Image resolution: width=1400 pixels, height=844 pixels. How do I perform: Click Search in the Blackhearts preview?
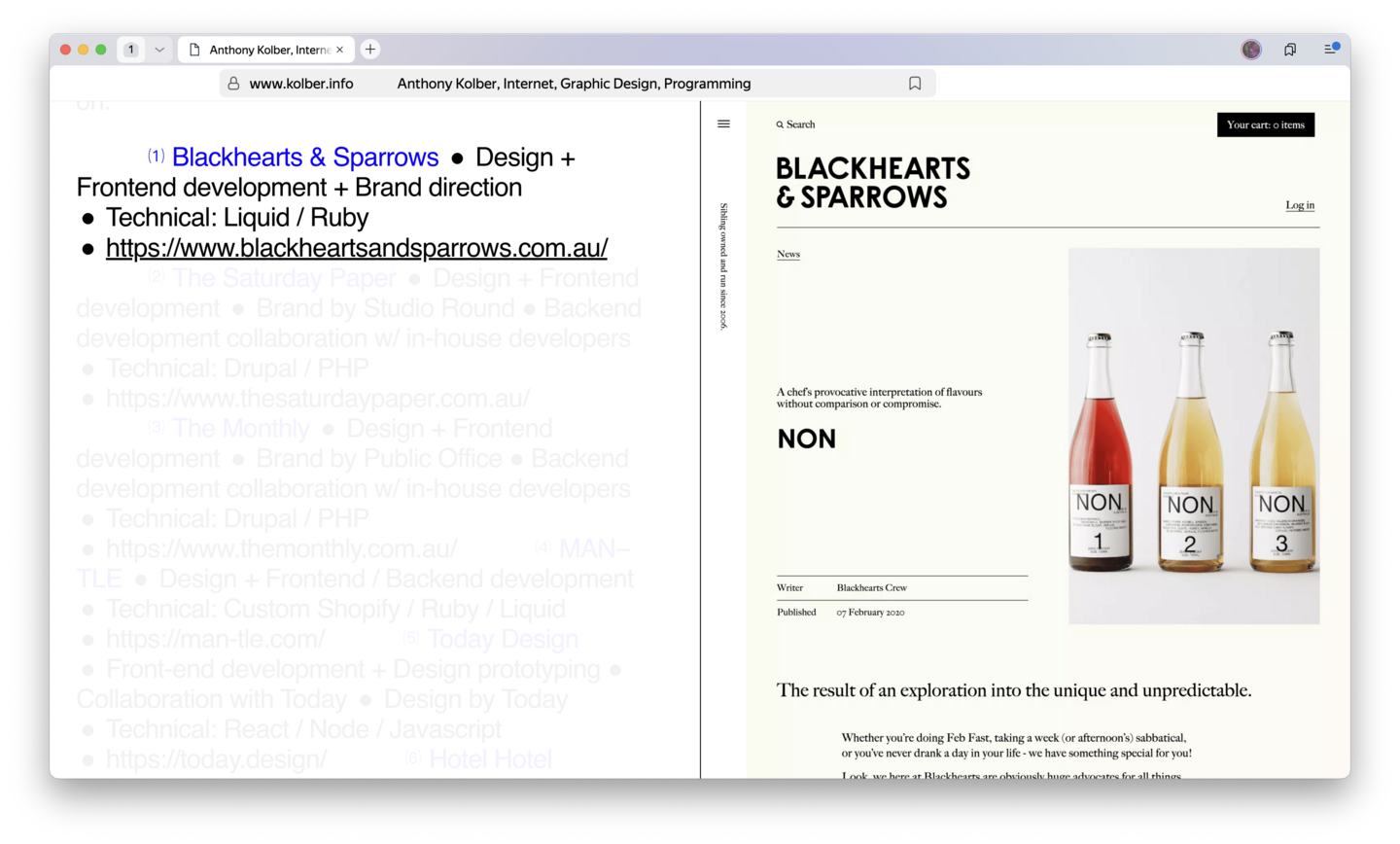click(795, 124)
